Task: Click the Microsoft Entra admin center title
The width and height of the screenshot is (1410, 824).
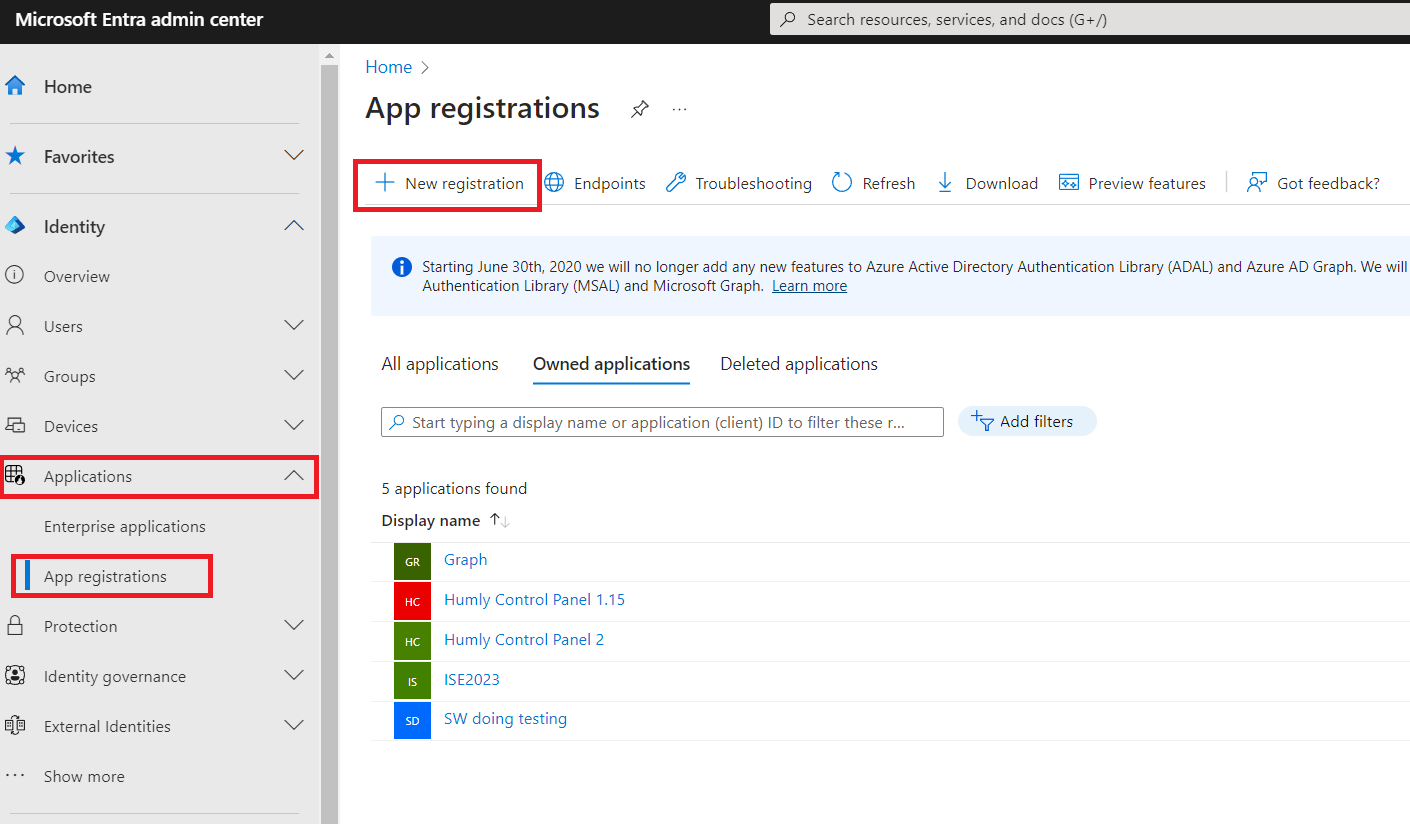Action: pos(139,20)
